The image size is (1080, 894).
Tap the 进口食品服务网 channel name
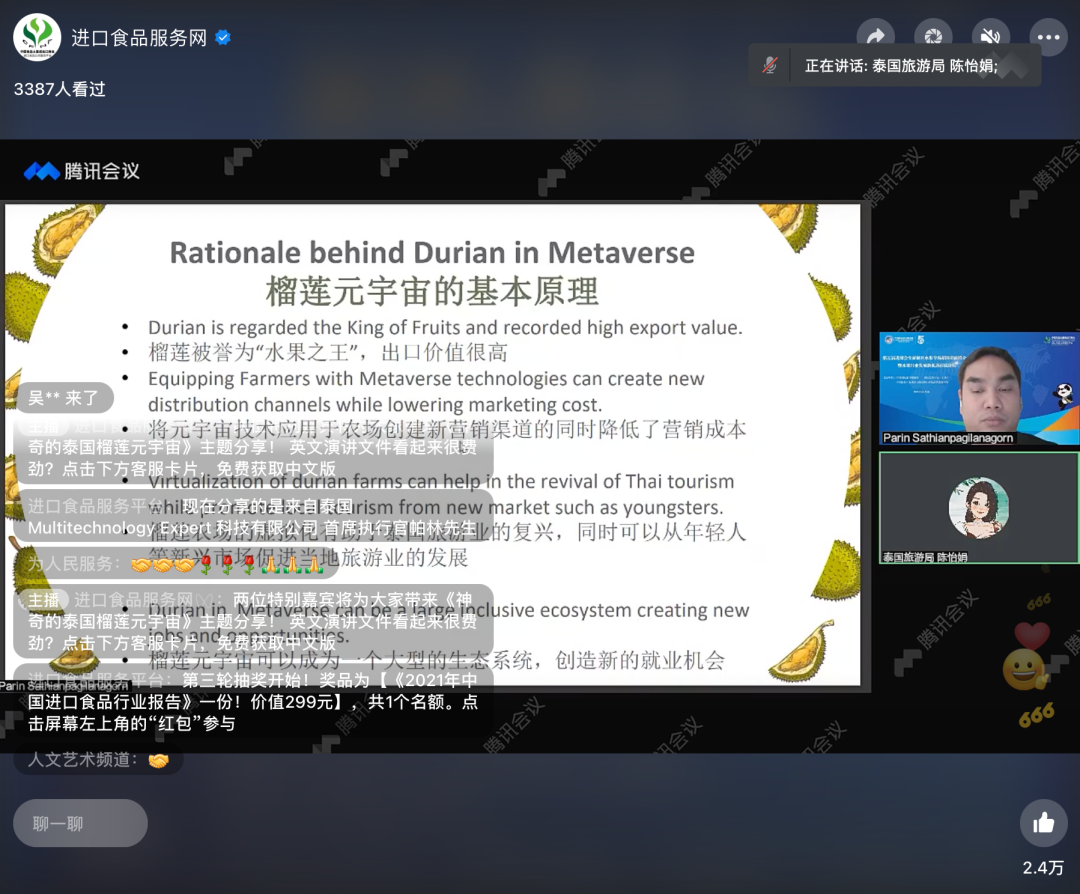[139, 38]
